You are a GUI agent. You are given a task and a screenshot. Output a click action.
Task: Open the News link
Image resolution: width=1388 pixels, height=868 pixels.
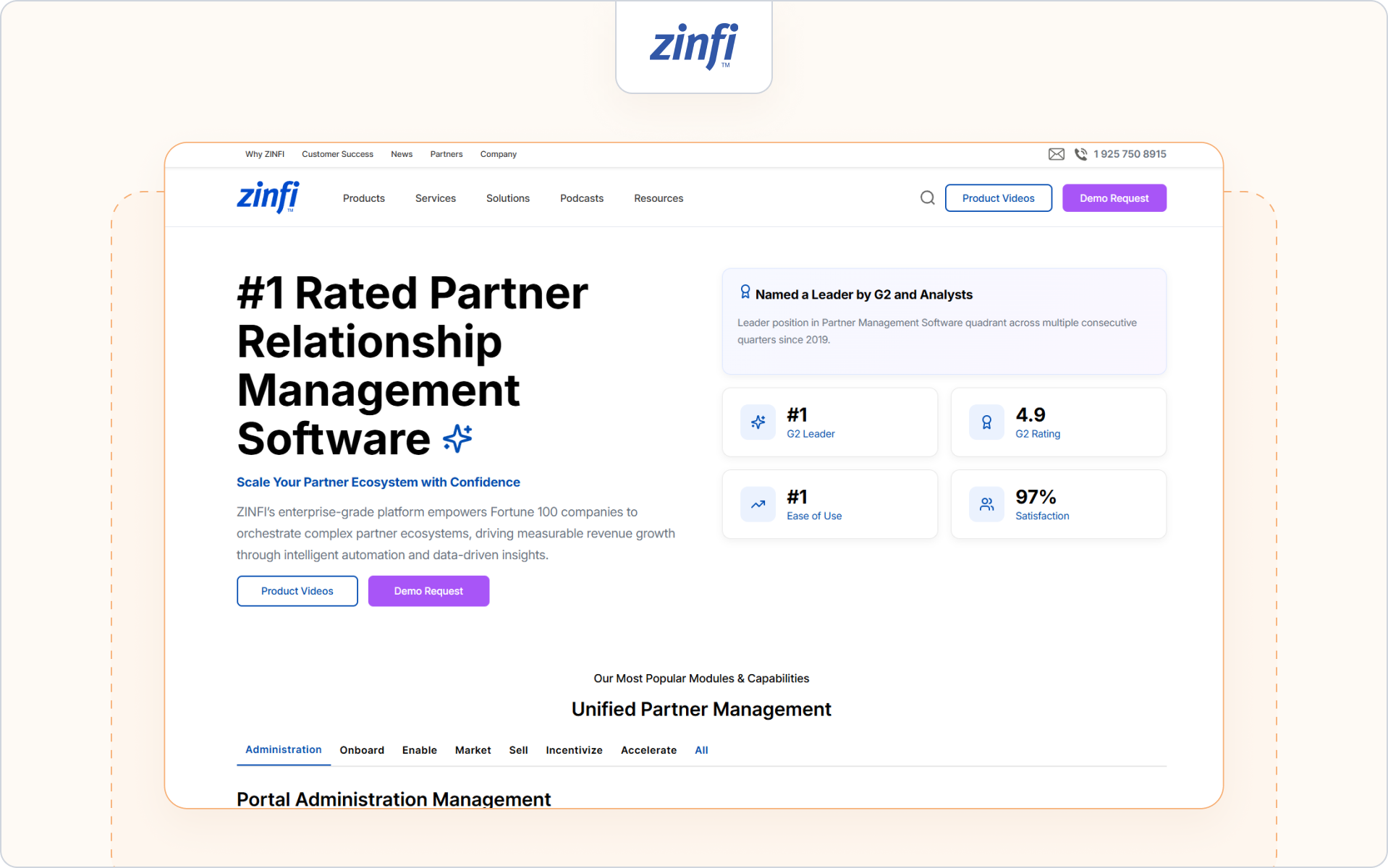[402, 154]
